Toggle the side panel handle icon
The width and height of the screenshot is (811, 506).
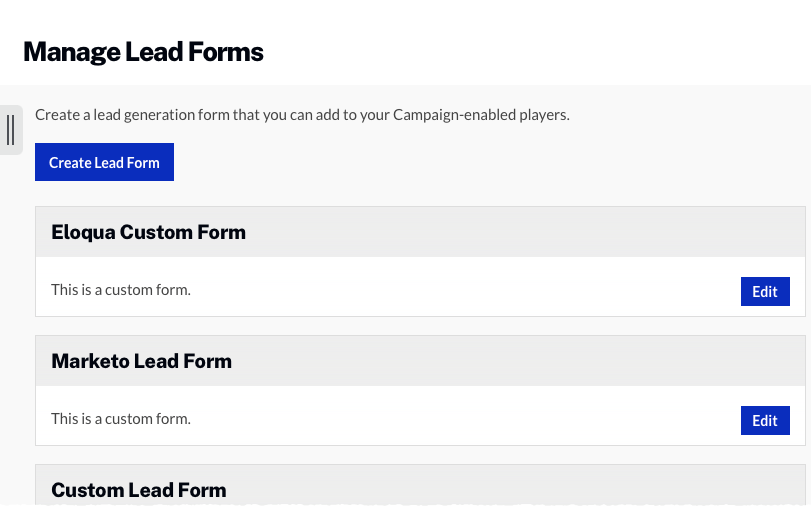click(10, 130)
